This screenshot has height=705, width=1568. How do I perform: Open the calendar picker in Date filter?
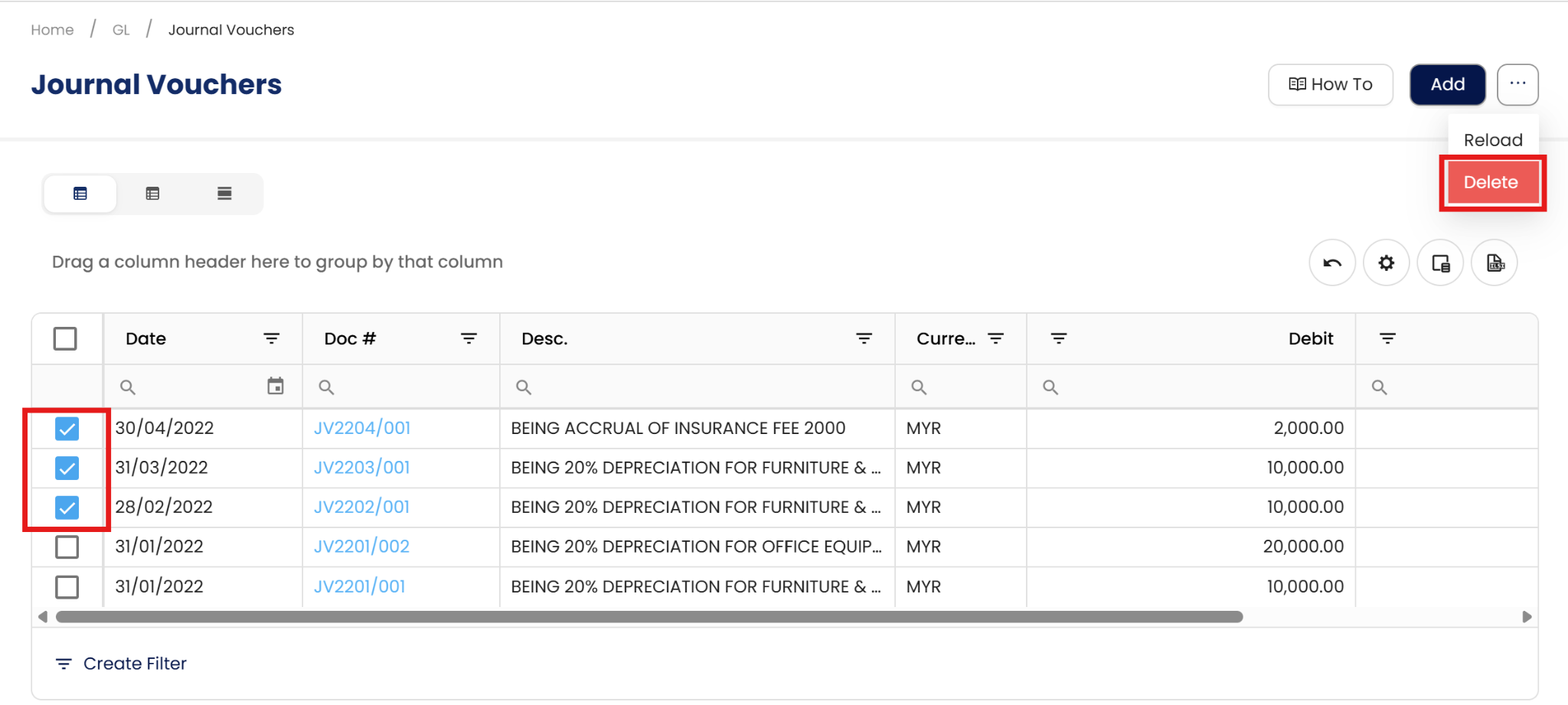coord(276,387)
